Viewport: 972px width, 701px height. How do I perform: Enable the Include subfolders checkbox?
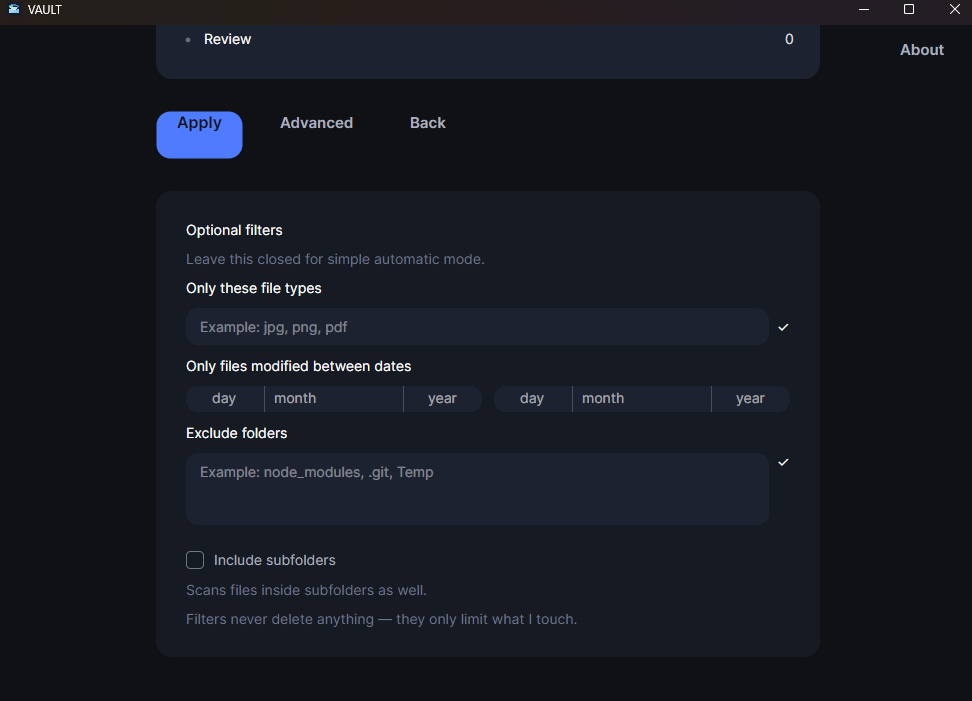(195, 560)
